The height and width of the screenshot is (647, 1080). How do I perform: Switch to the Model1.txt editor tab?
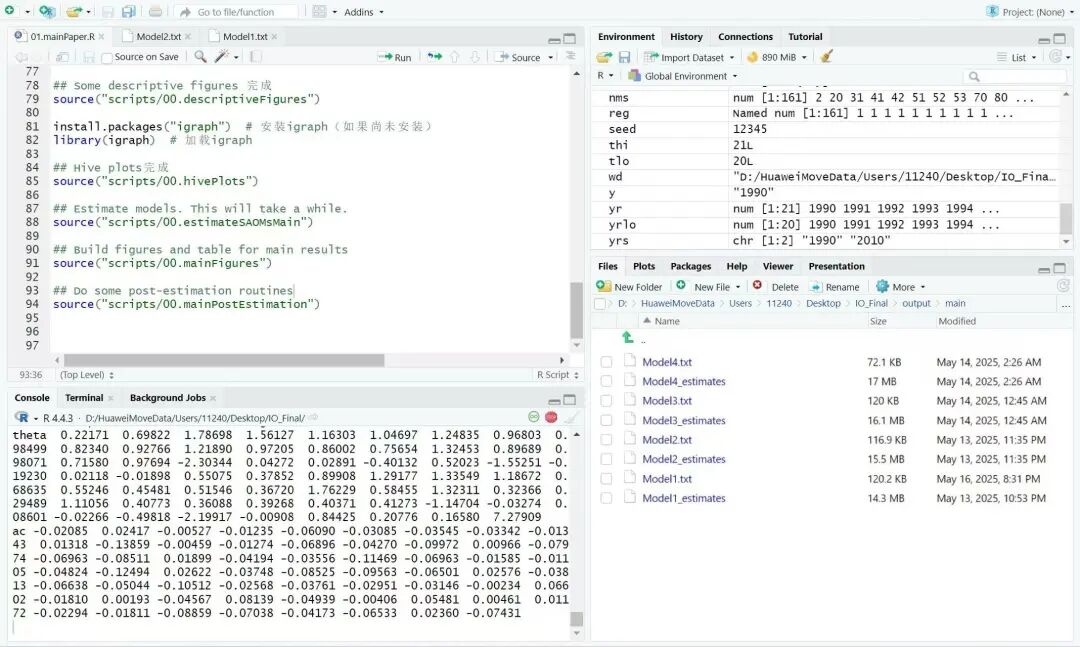click(x=245, y=37)
